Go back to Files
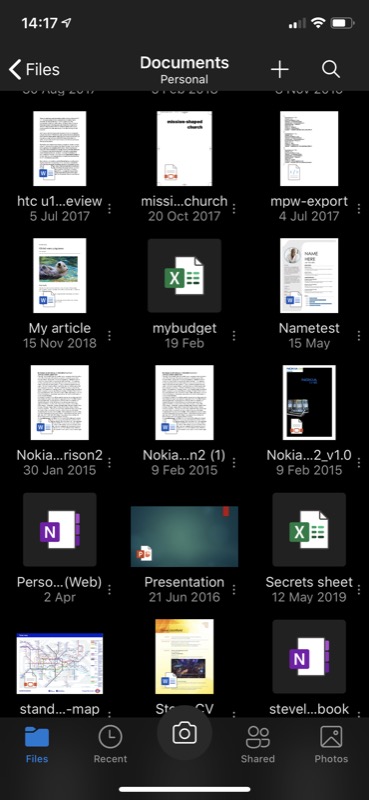The image size is (369, 800). 34,69
